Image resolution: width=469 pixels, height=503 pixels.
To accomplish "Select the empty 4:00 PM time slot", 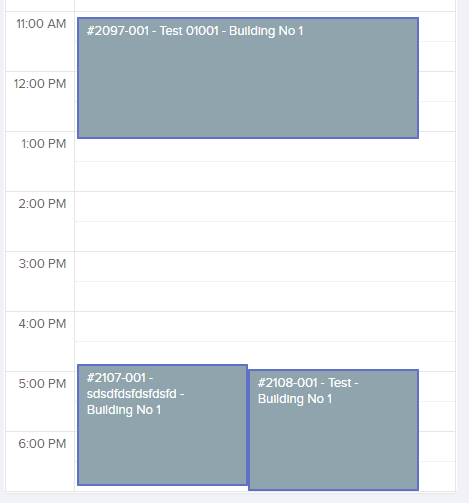I will tap(265, 326).
